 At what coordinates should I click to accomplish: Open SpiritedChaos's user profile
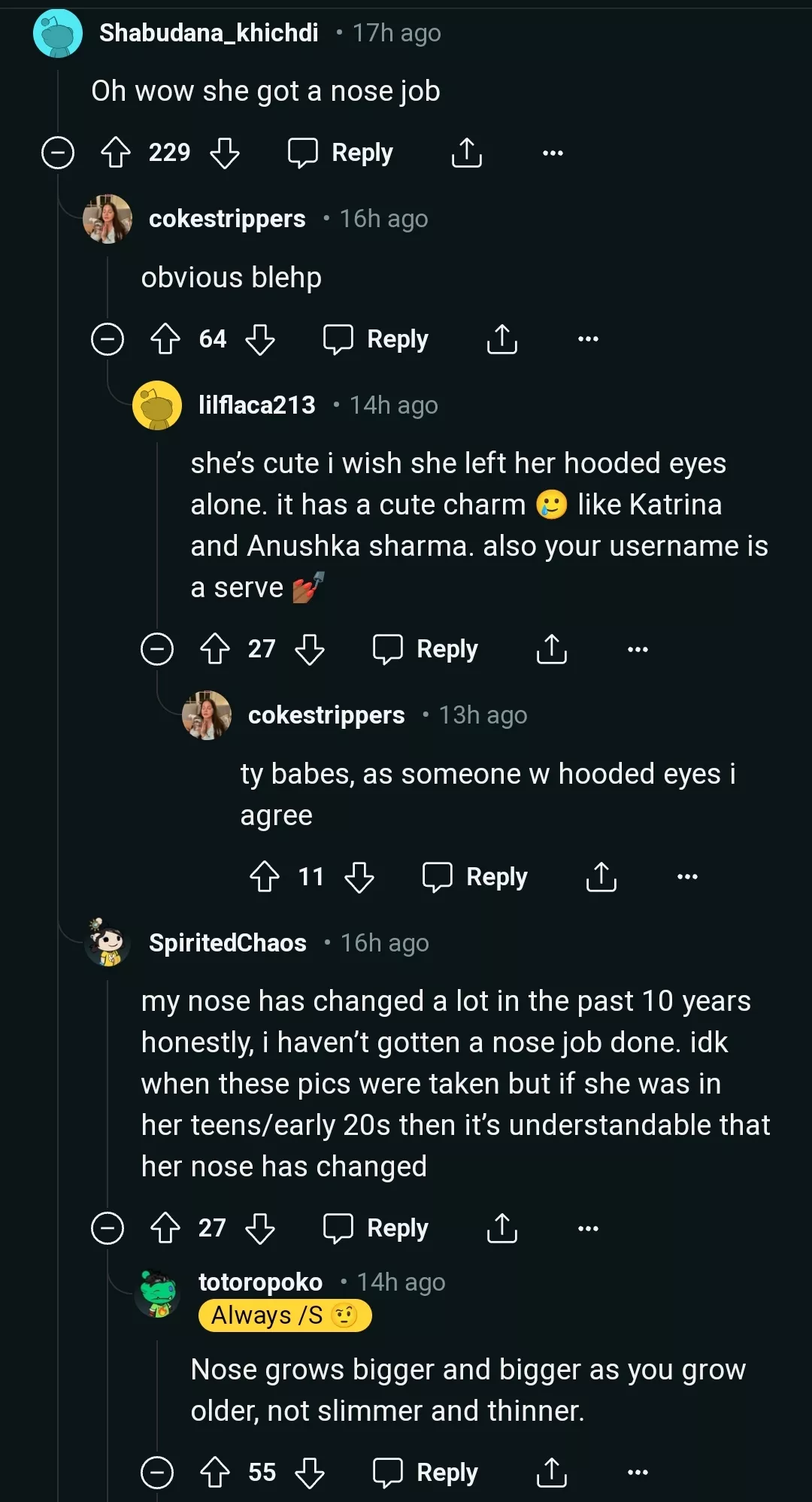click(x=227, y=943)
